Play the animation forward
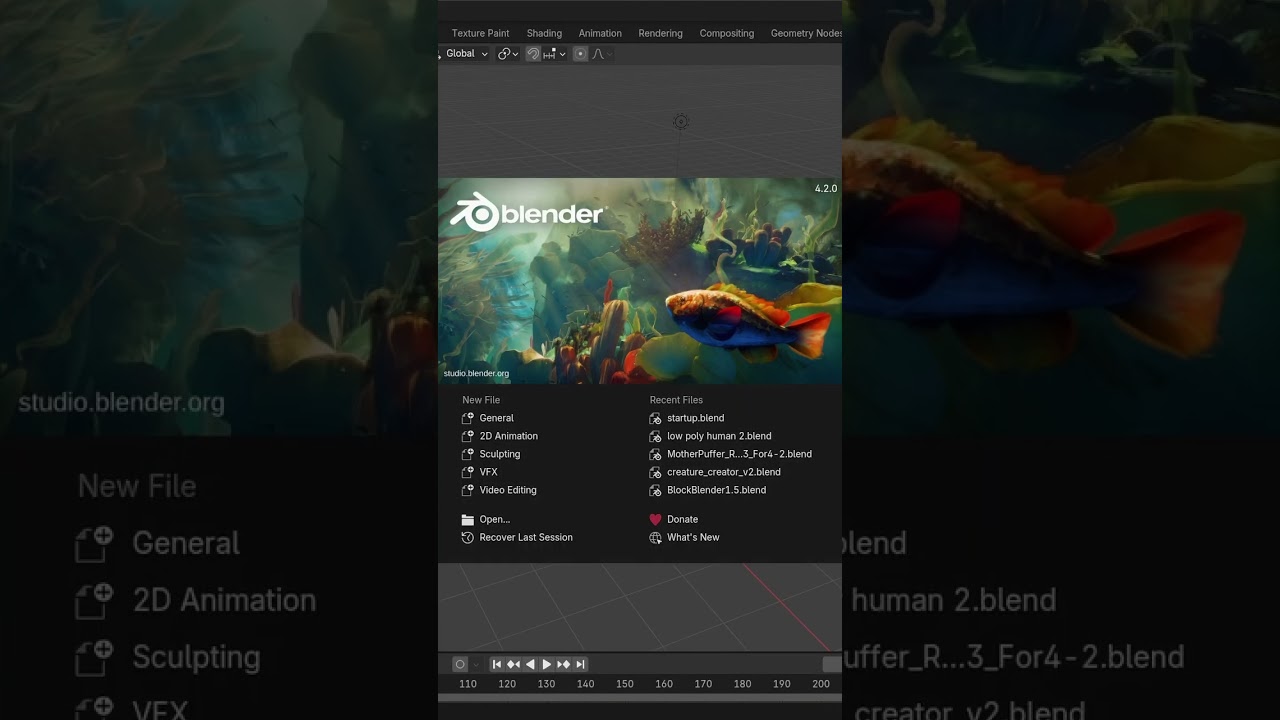The height and width of the screenshot is (720, 1280). [546, 664]
